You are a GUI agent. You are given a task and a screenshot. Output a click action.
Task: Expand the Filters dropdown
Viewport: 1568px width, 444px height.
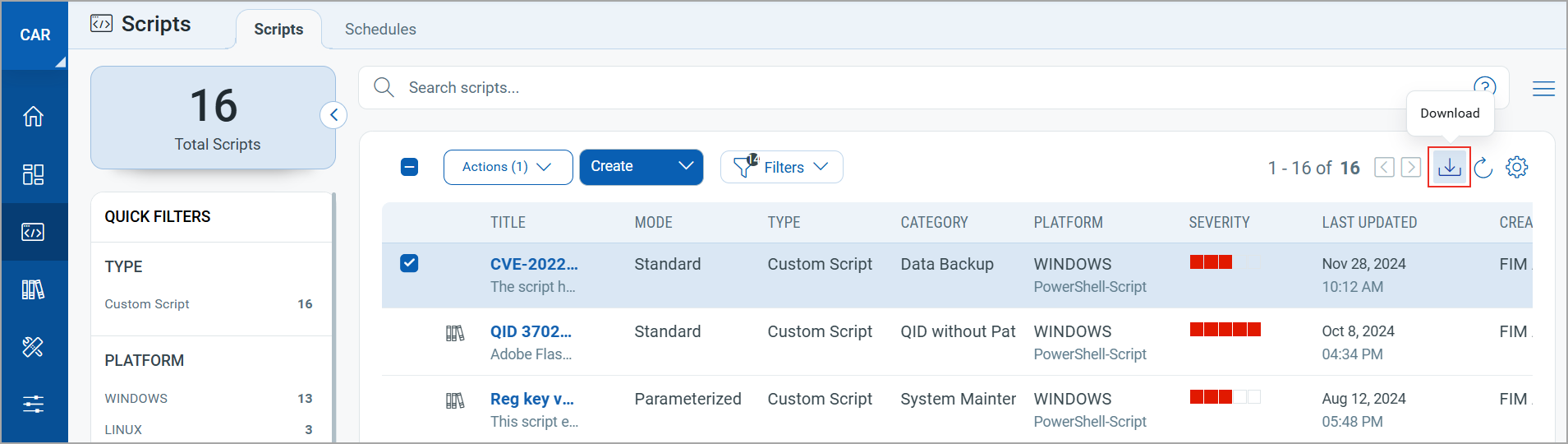[782, 167]
